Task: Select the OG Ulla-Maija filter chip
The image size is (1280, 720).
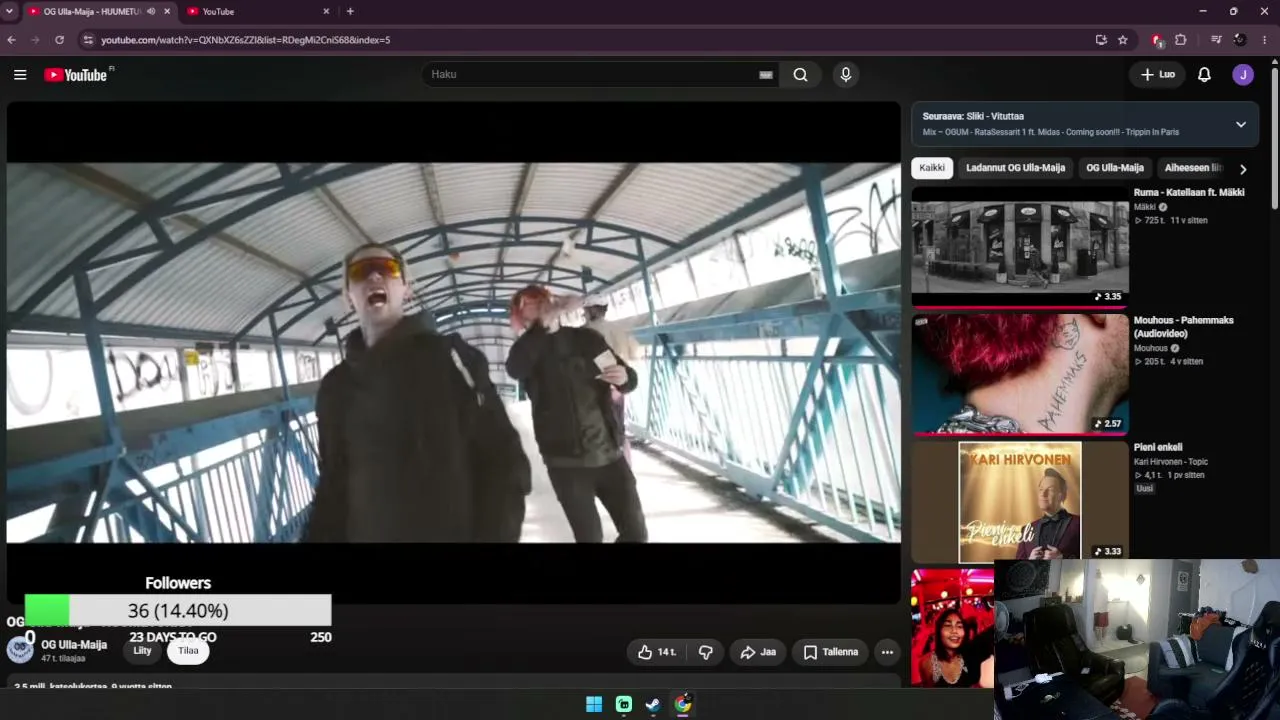Action: click(1115, 168)
